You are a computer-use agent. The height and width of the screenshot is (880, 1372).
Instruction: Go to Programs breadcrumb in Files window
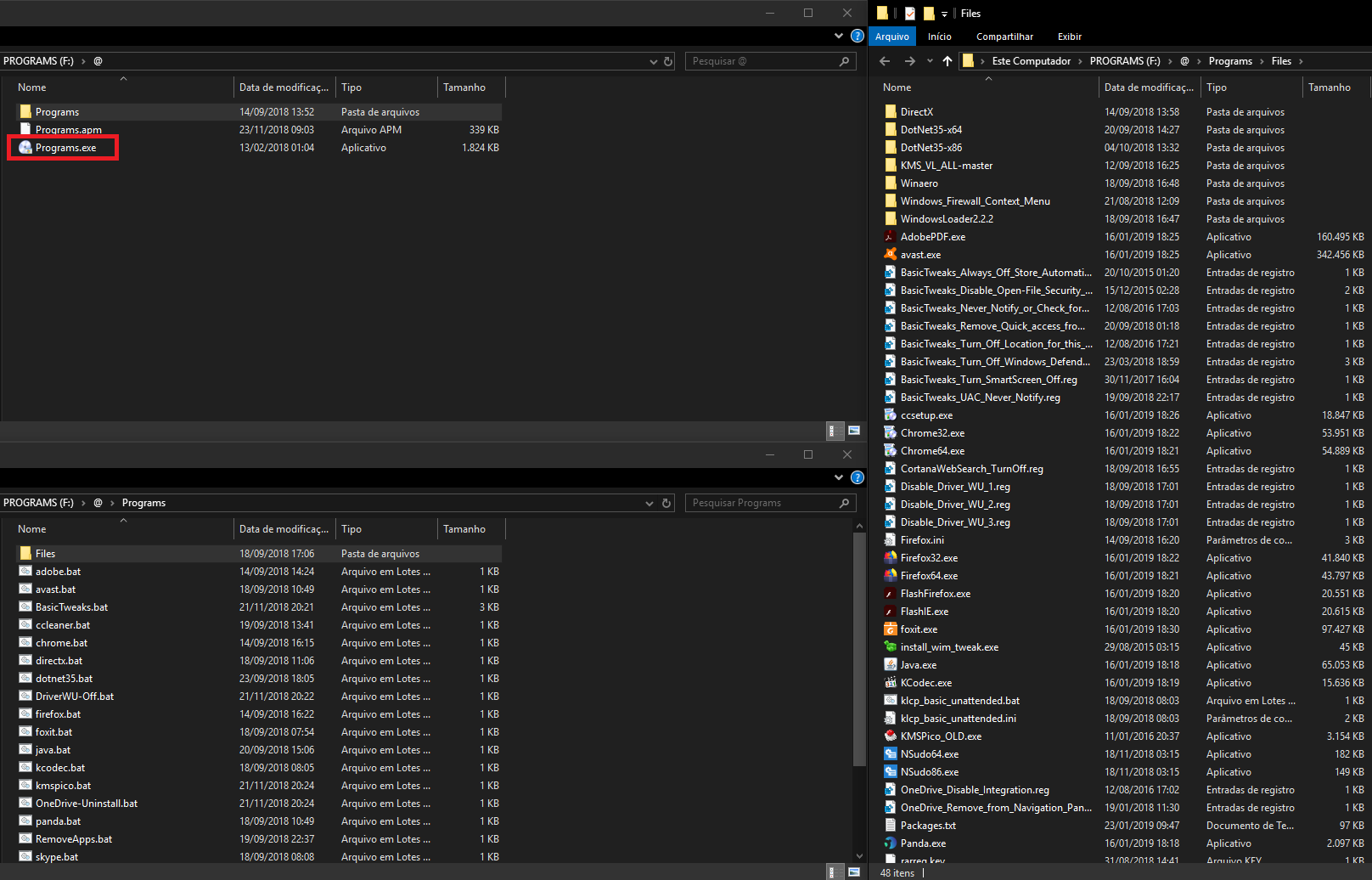1230,61
